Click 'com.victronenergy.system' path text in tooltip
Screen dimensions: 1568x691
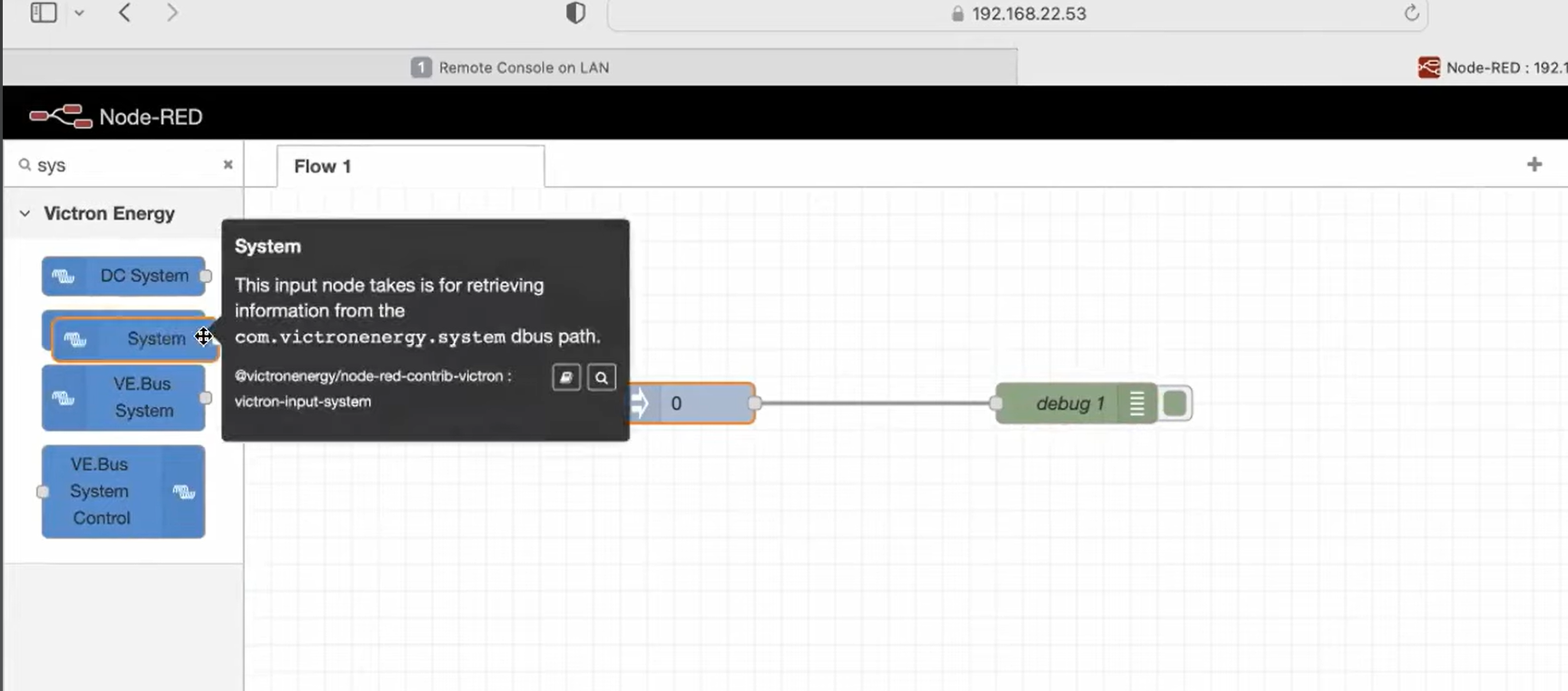[x=370, y=337]
